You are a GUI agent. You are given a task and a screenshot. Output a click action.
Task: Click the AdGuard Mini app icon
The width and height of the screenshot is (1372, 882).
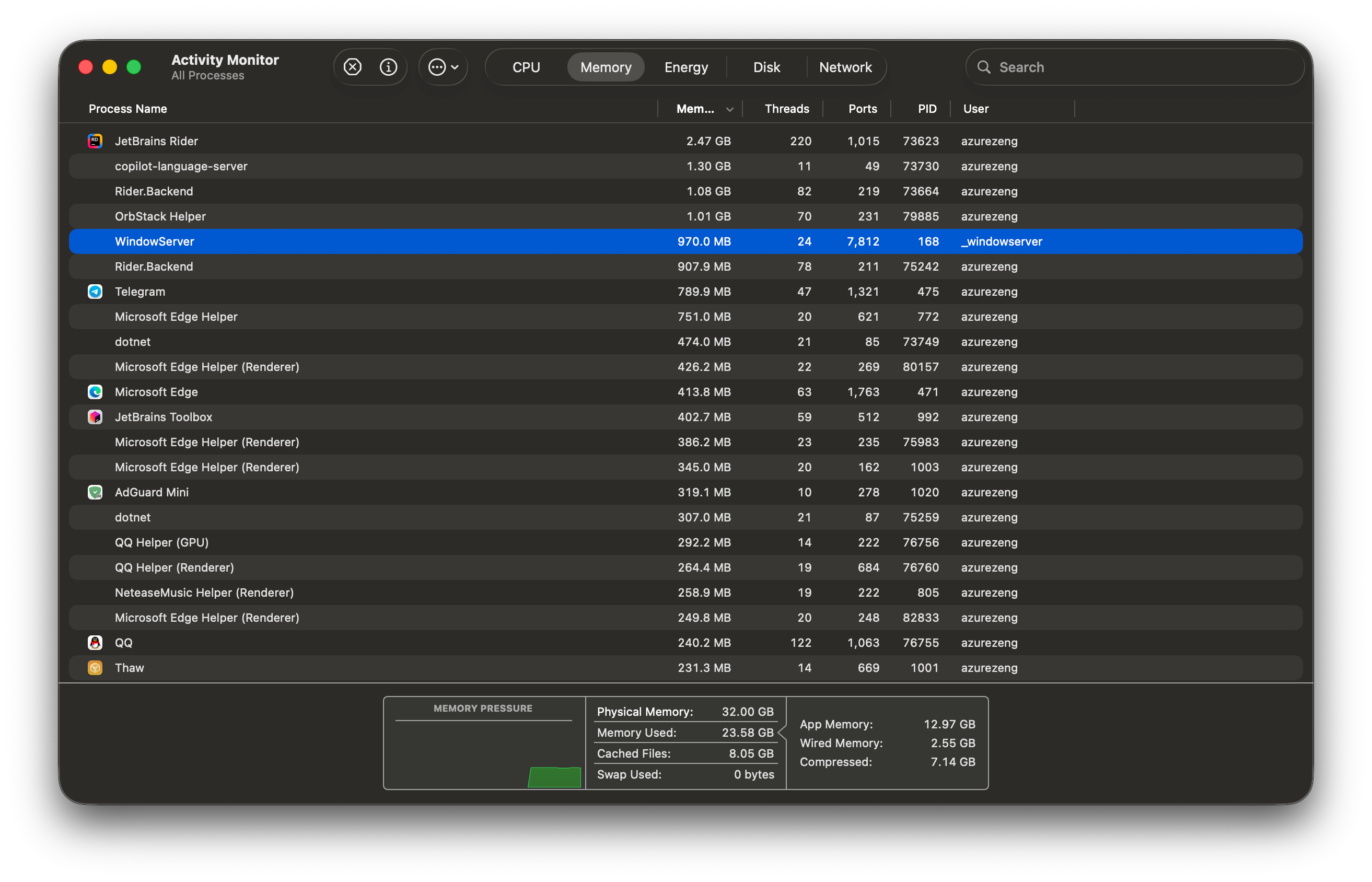(x=95, y=492)
